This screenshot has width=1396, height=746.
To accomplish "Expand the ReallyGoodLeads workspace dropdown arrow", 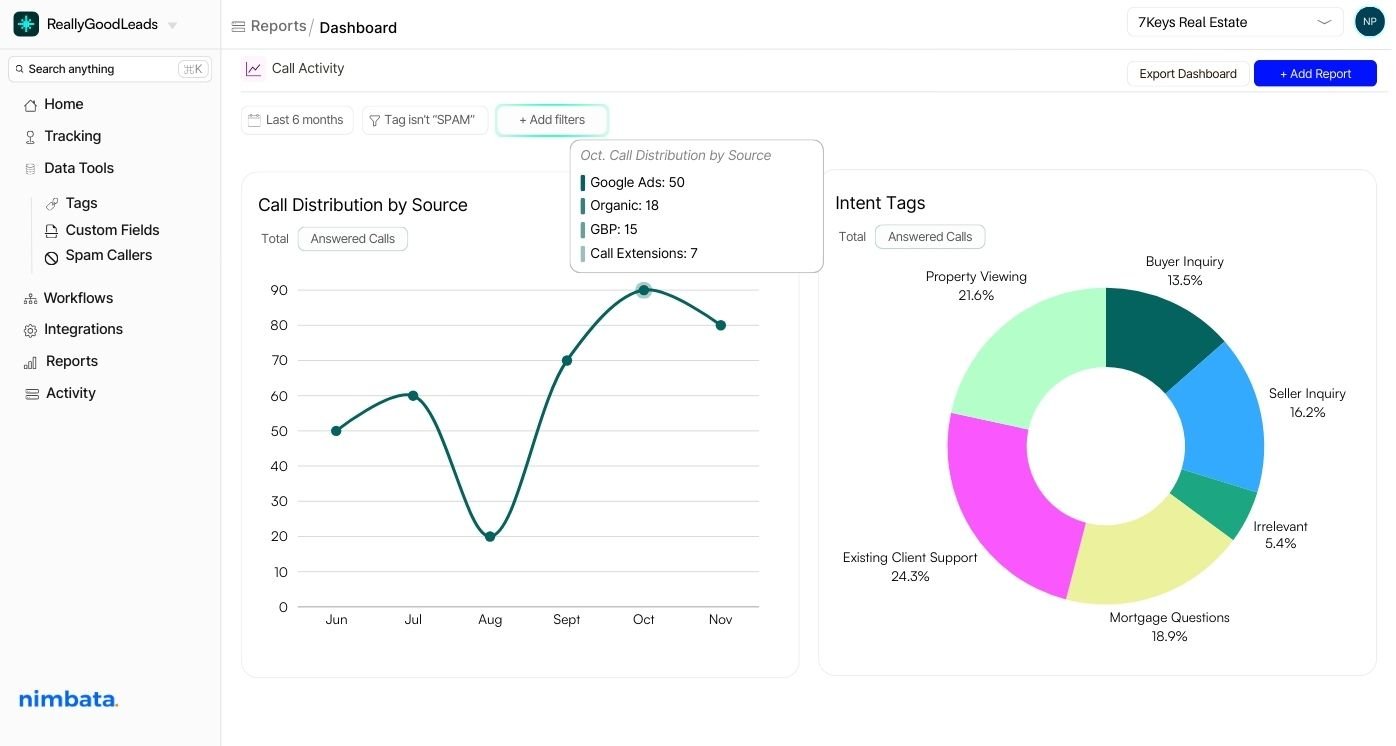I will click(173, 25).
